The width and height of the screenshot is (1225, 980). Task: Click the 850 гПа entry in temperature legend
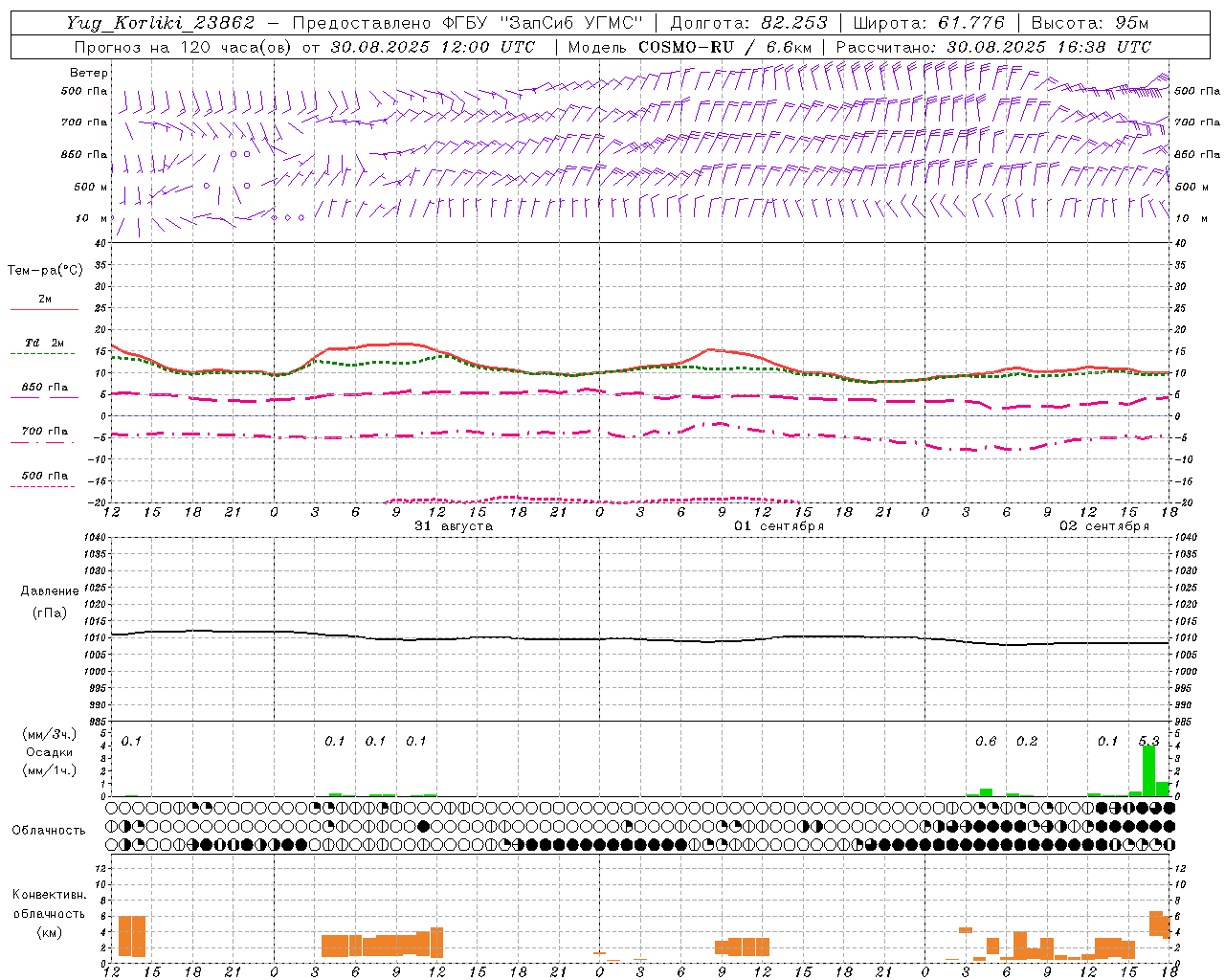(x=44, y=388)
